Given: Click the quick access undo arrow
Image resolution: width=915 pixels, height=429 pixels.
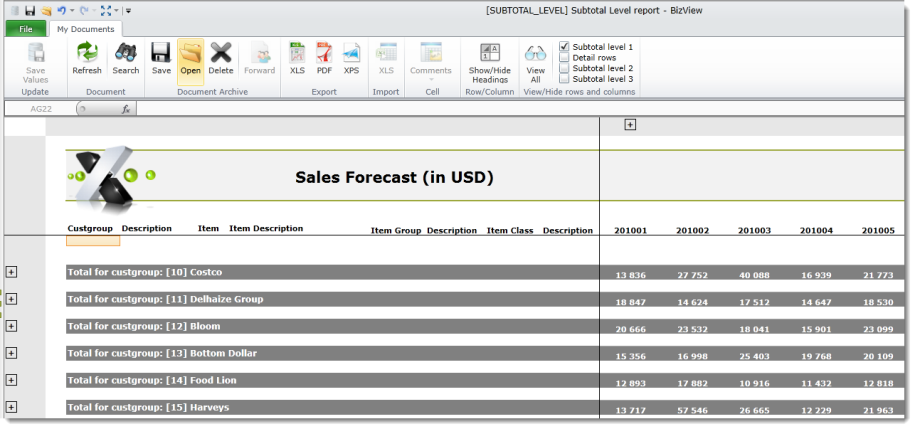Looking at the screenshot, I should 62,10.
